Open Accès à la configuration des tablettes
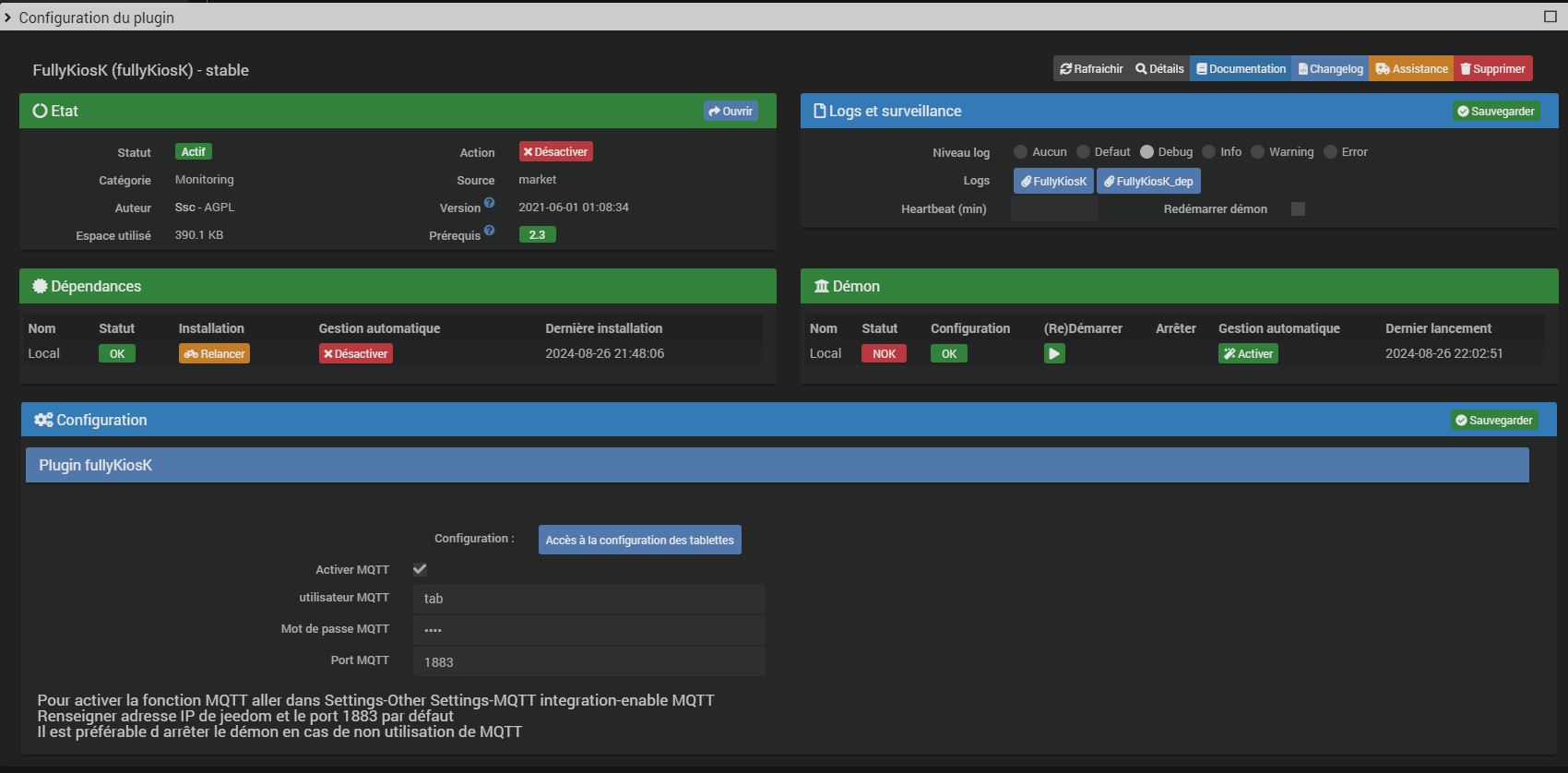This screenshot has height=773, width=1568. [640, 541]
